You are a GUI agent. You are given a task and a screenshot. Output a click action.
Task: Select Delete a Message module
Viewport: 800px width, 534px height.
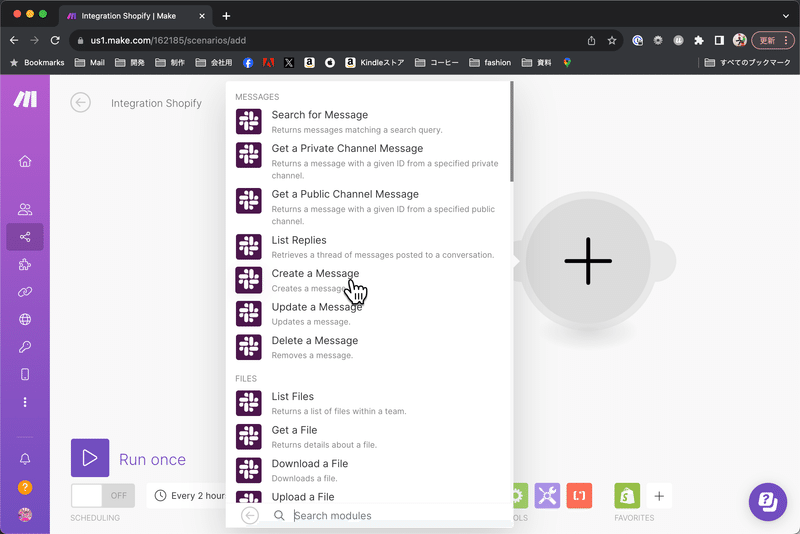368,347
